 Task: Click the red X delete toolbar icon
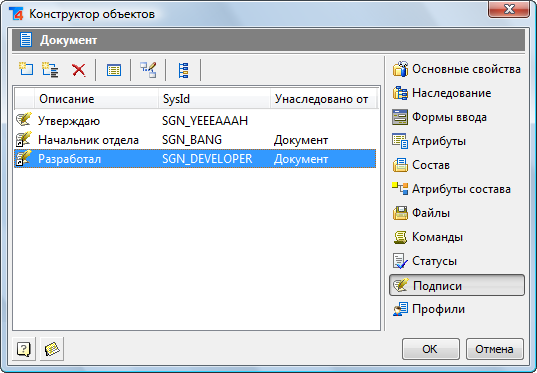79,70
